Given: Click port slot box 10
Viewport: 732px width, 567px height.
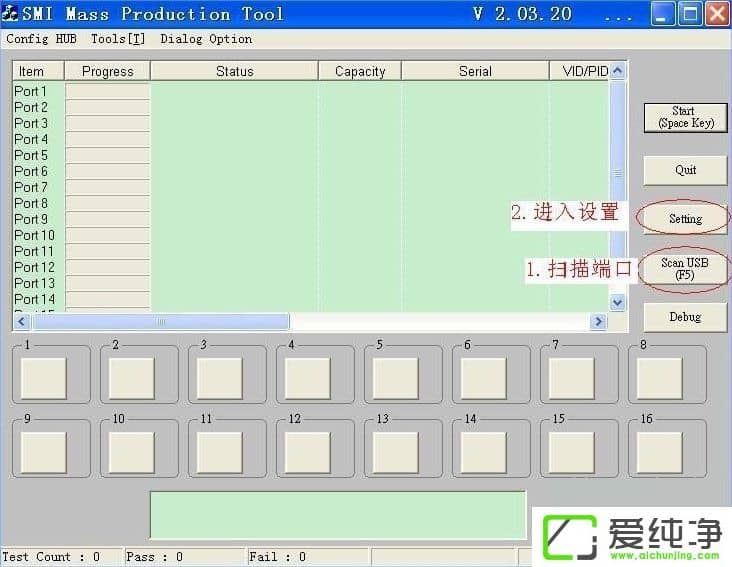Looking at the screenshot, I should click(132, 452).
